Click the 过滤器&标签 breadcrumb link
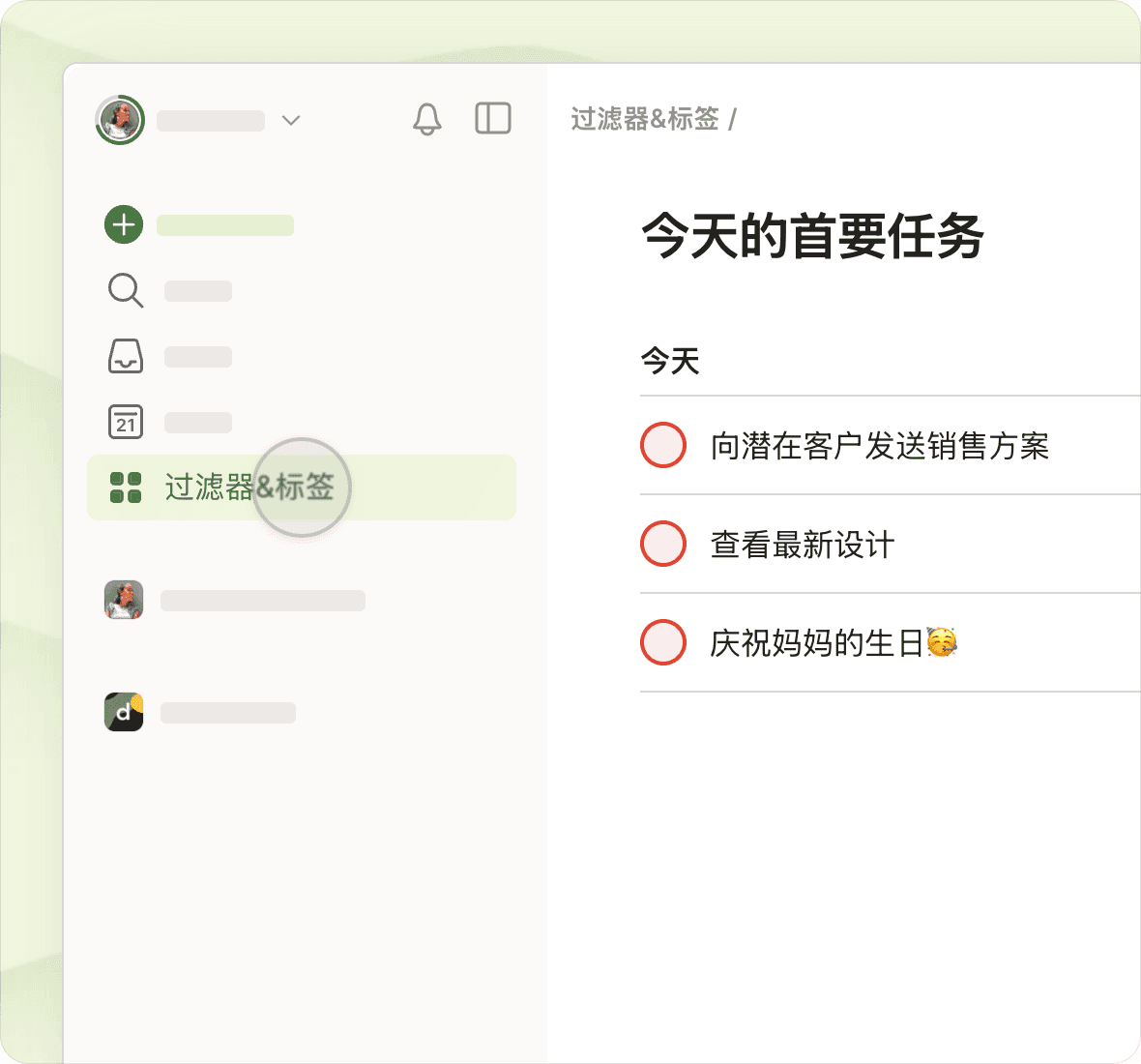Viewport: 1141px width, 1064px height. [645, 119]
